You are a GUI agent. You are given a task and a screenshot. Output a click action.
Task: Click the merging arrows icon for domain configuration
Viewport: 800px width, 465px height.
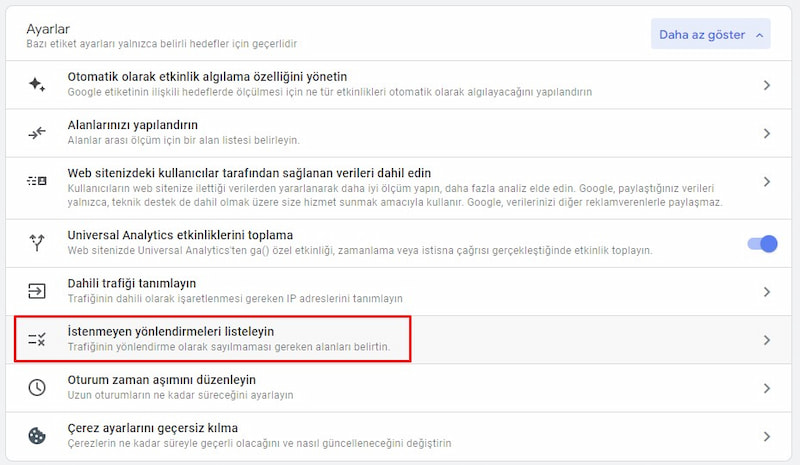pos(37,133)
